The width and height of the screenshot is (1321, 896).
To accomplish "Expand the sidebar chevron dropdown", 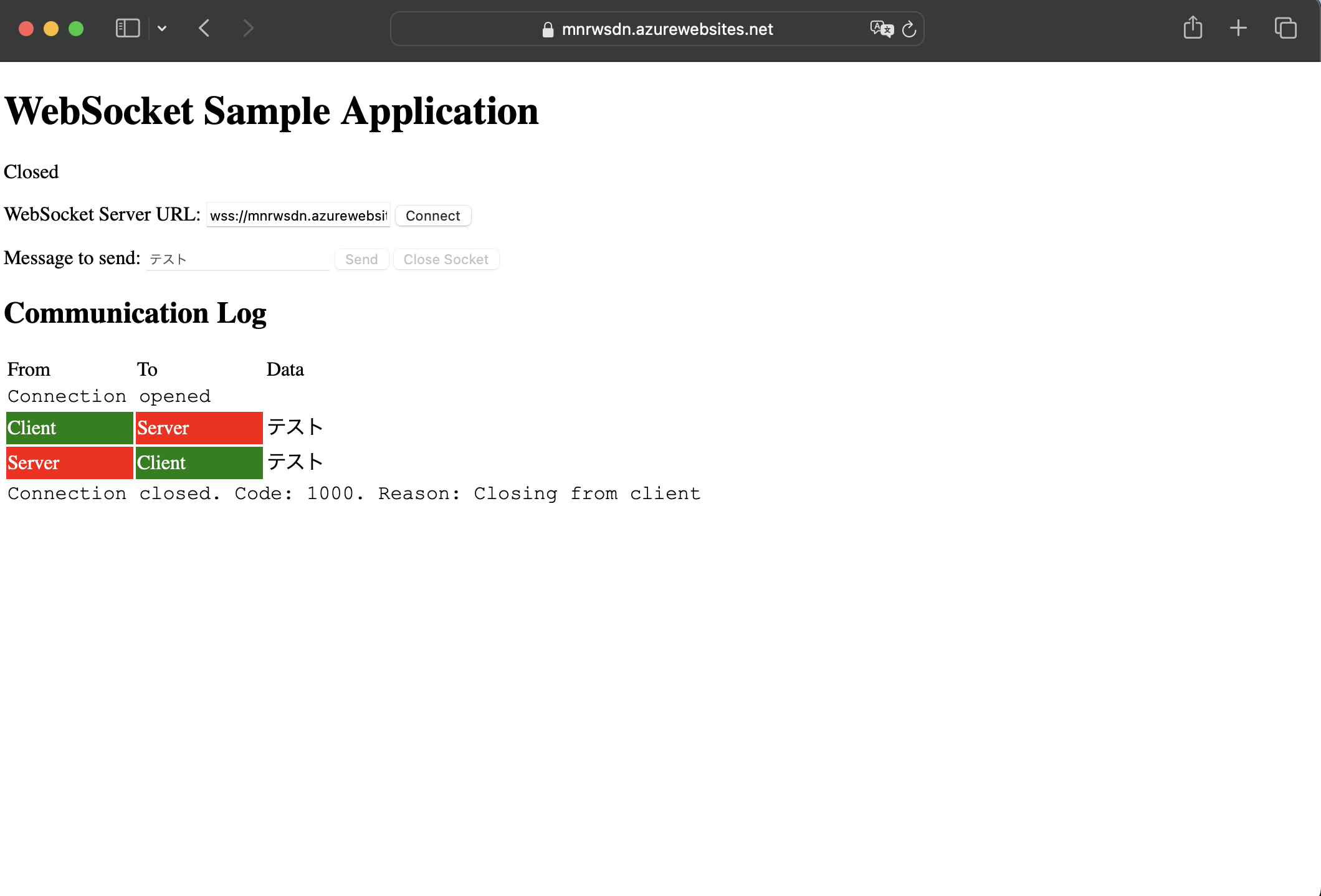I will (163, 28).
